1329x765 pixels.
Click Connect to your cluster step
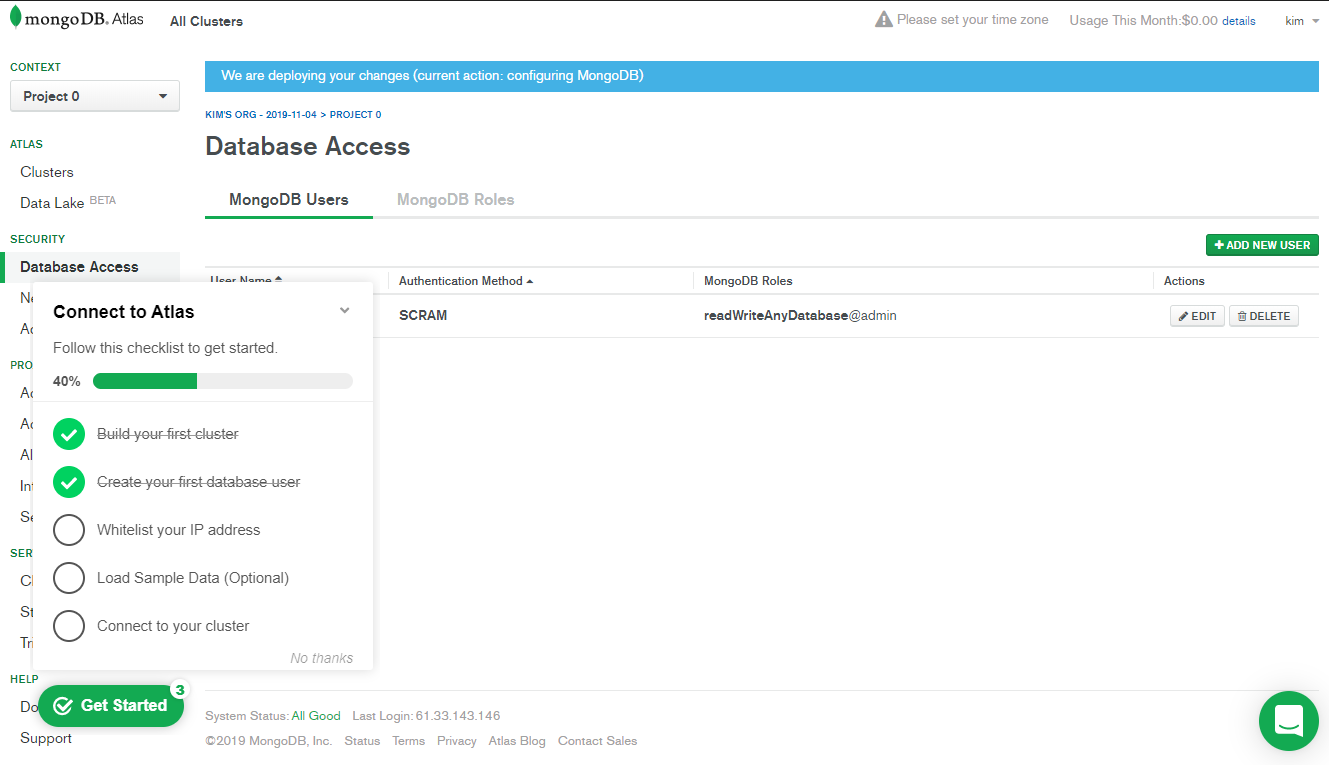point(173,626)
